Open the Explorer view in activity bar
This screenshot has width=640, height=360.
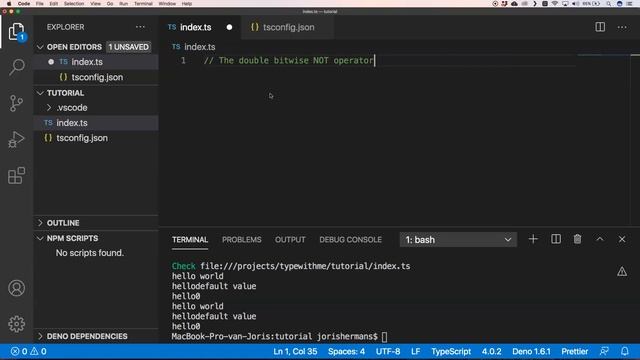tap(16, 32)
